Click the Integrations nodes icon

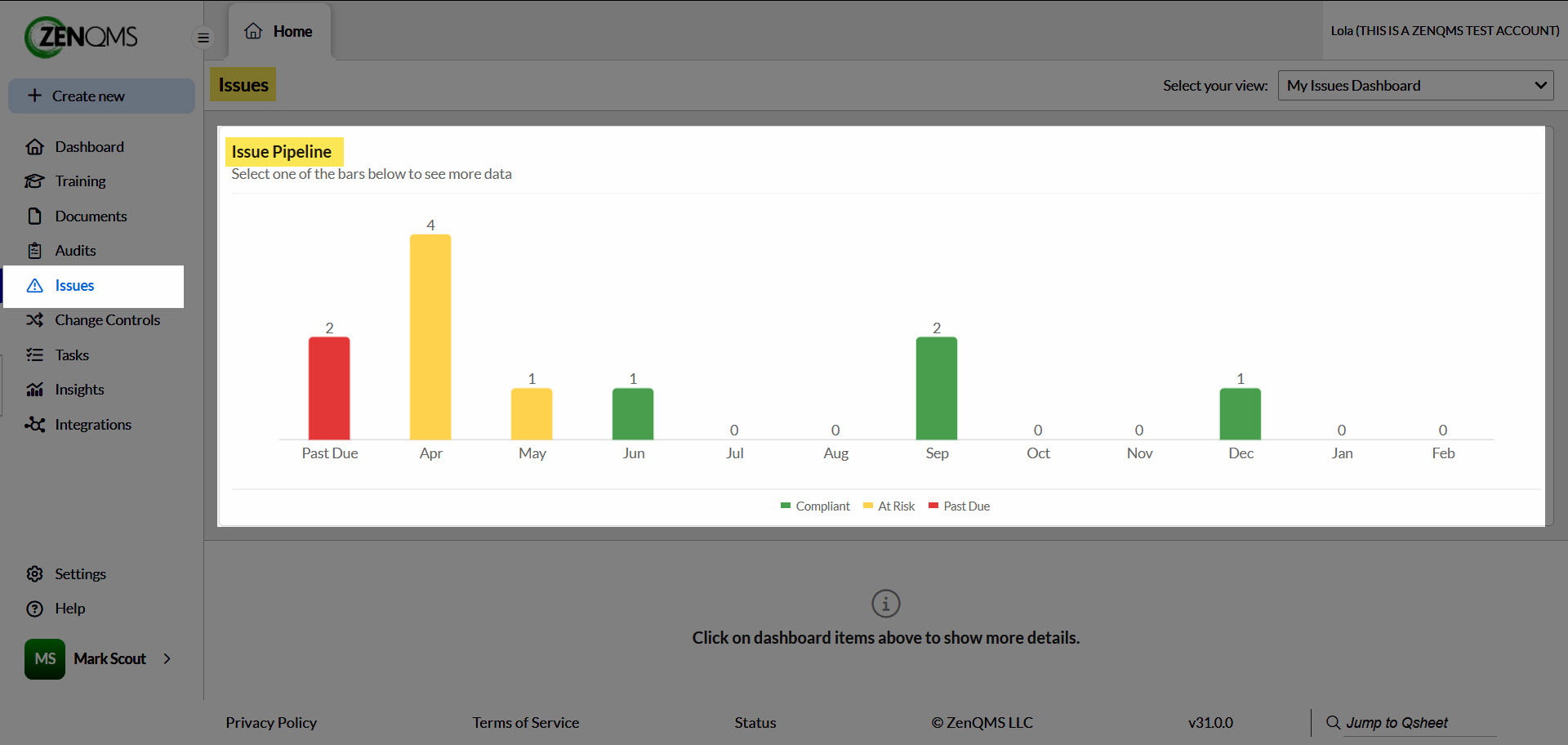click(x=34, y=425)
